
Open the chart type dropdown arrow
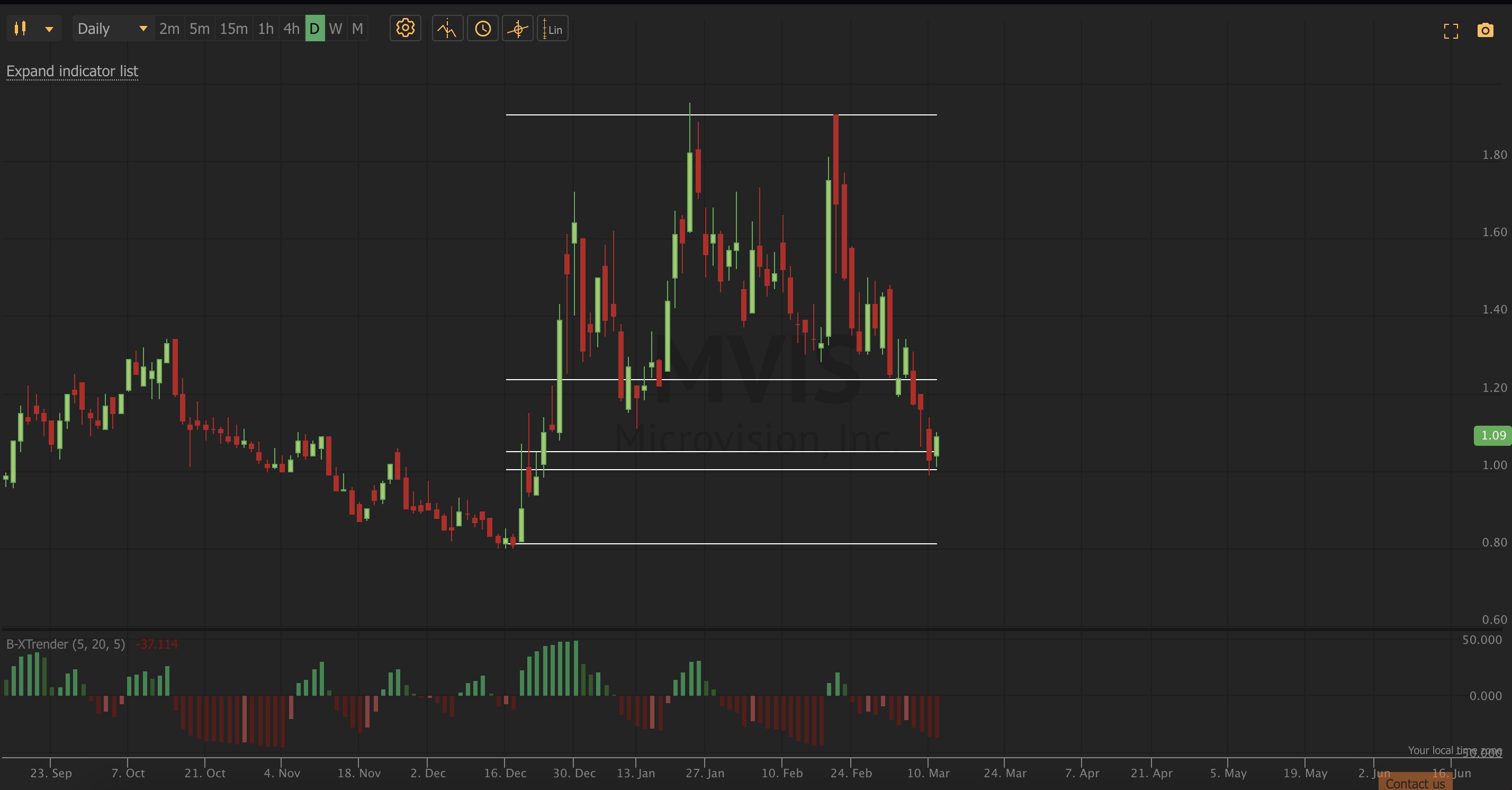point(49,29)
